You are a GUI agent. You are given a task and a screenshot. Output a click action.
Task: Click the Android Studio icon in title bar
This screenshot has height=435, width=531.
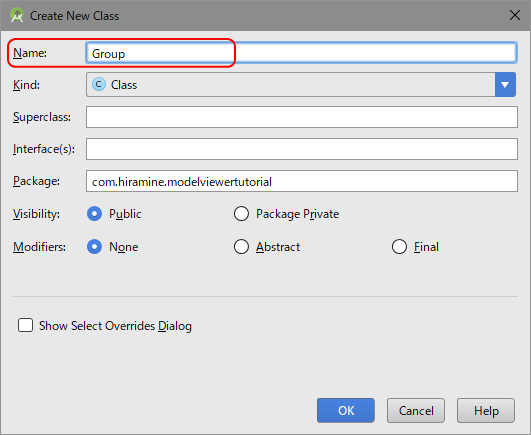pos(17,16)
